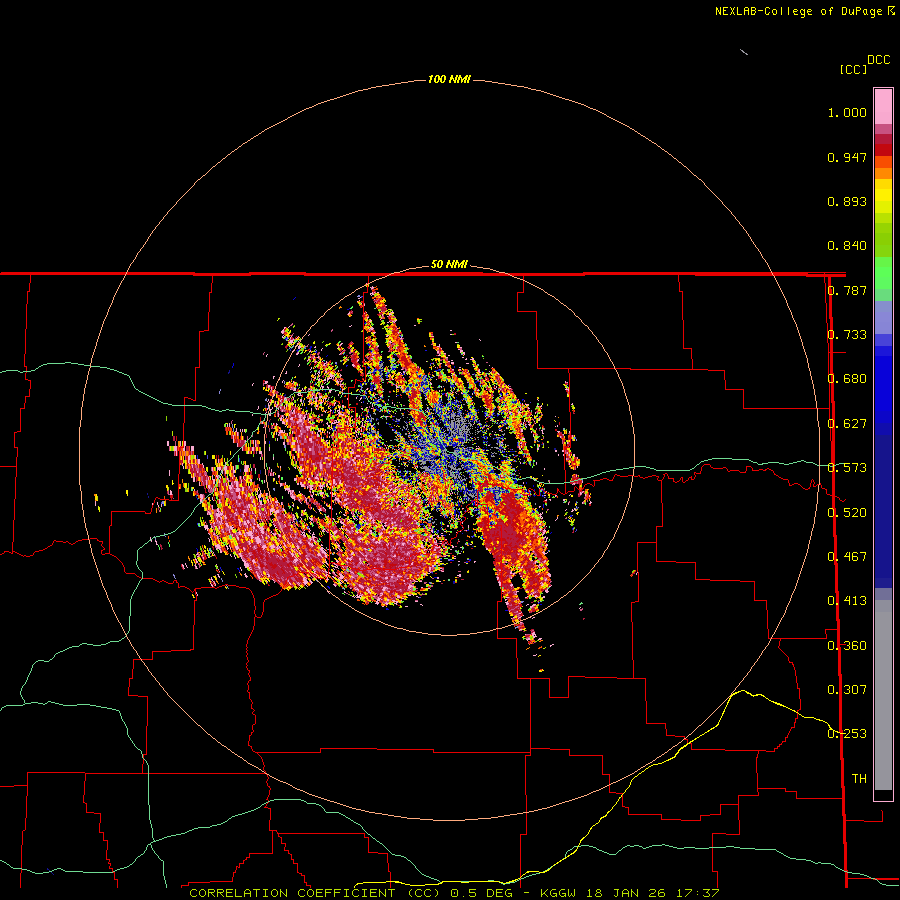Click the pink top segment of color bar
The image size is (900, 900).
pyautogui.click(x=883, y=107)
